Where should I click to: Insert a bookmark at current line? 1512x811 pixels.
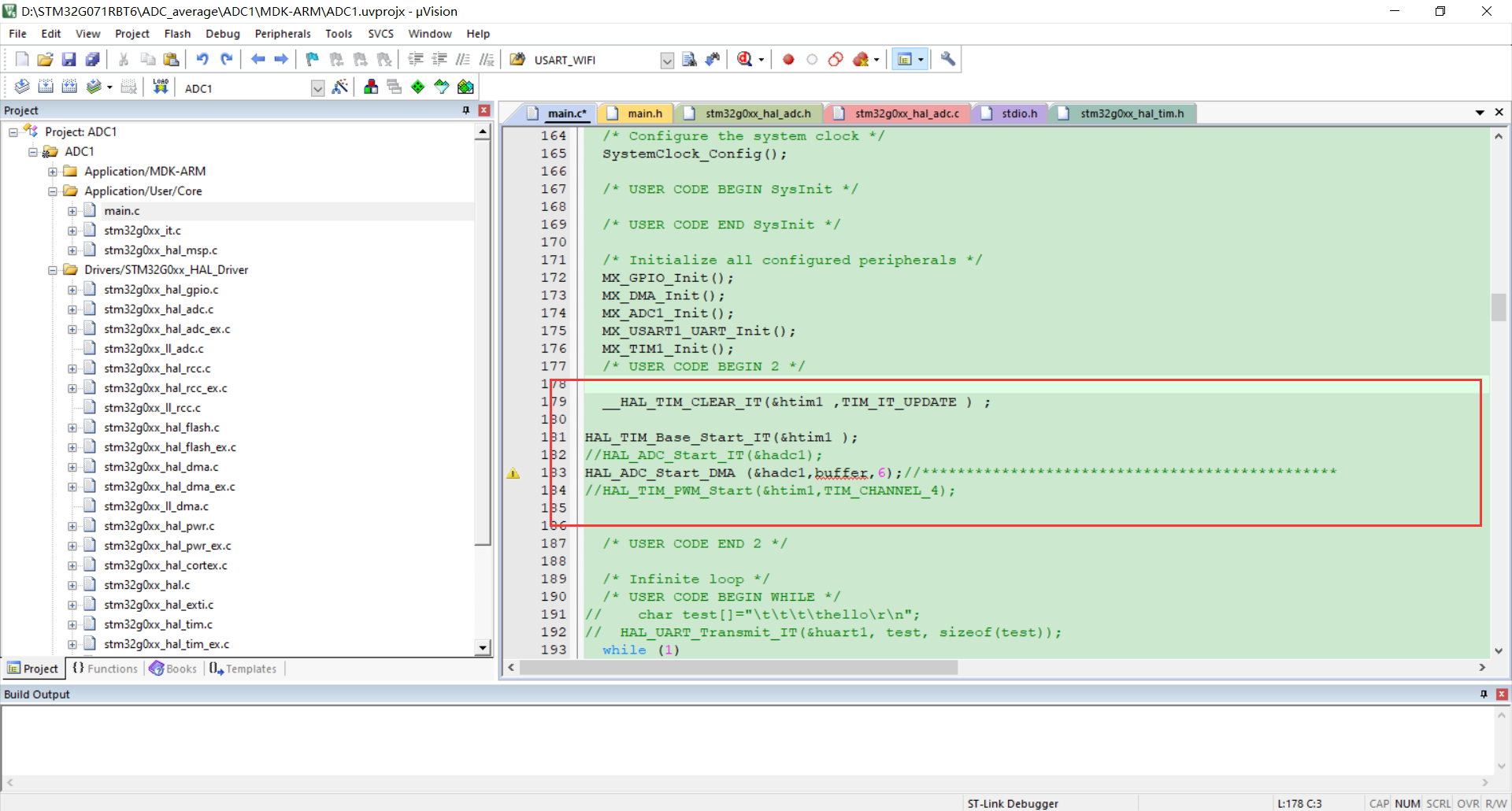(x=311, y=59)
